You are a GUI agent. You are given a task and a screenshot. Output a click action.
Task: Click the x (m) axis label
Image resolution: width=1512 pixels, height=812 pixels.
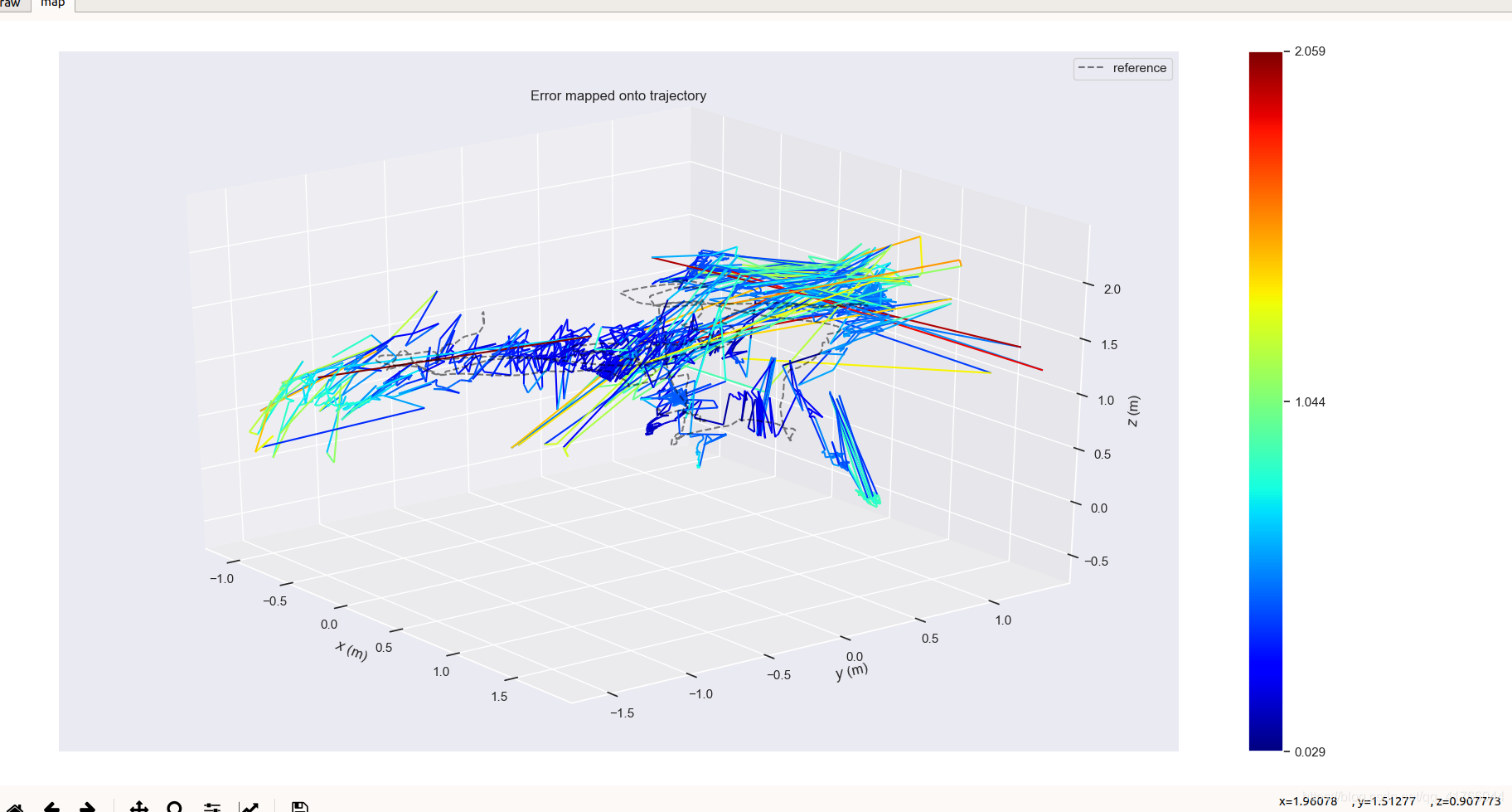point(351,650)
